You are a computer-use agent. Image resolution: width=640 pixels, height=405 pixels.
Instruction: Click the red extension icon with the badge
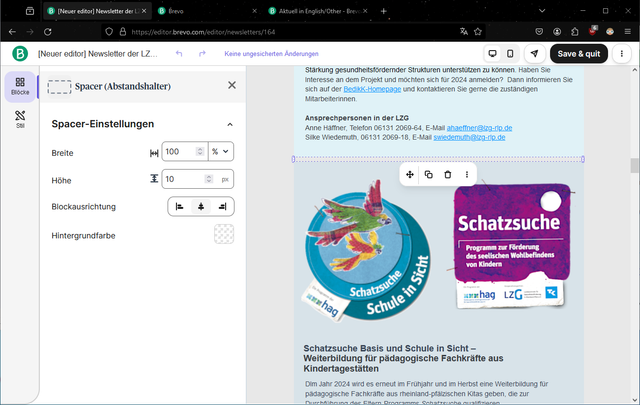pos(593,31)
